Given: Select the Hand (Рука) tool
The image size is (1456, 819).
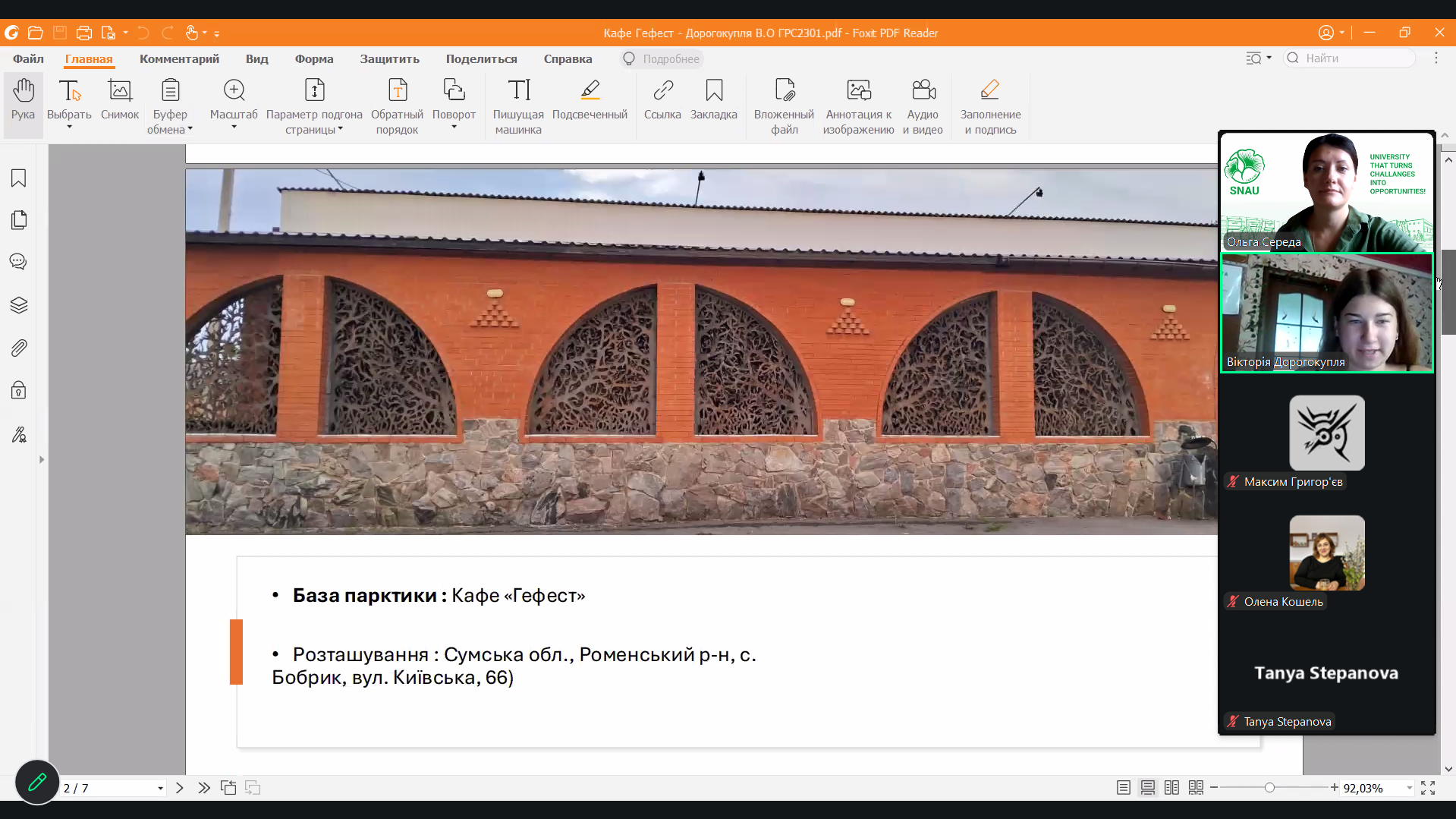Looking at the screenshot, I should 23,100.
